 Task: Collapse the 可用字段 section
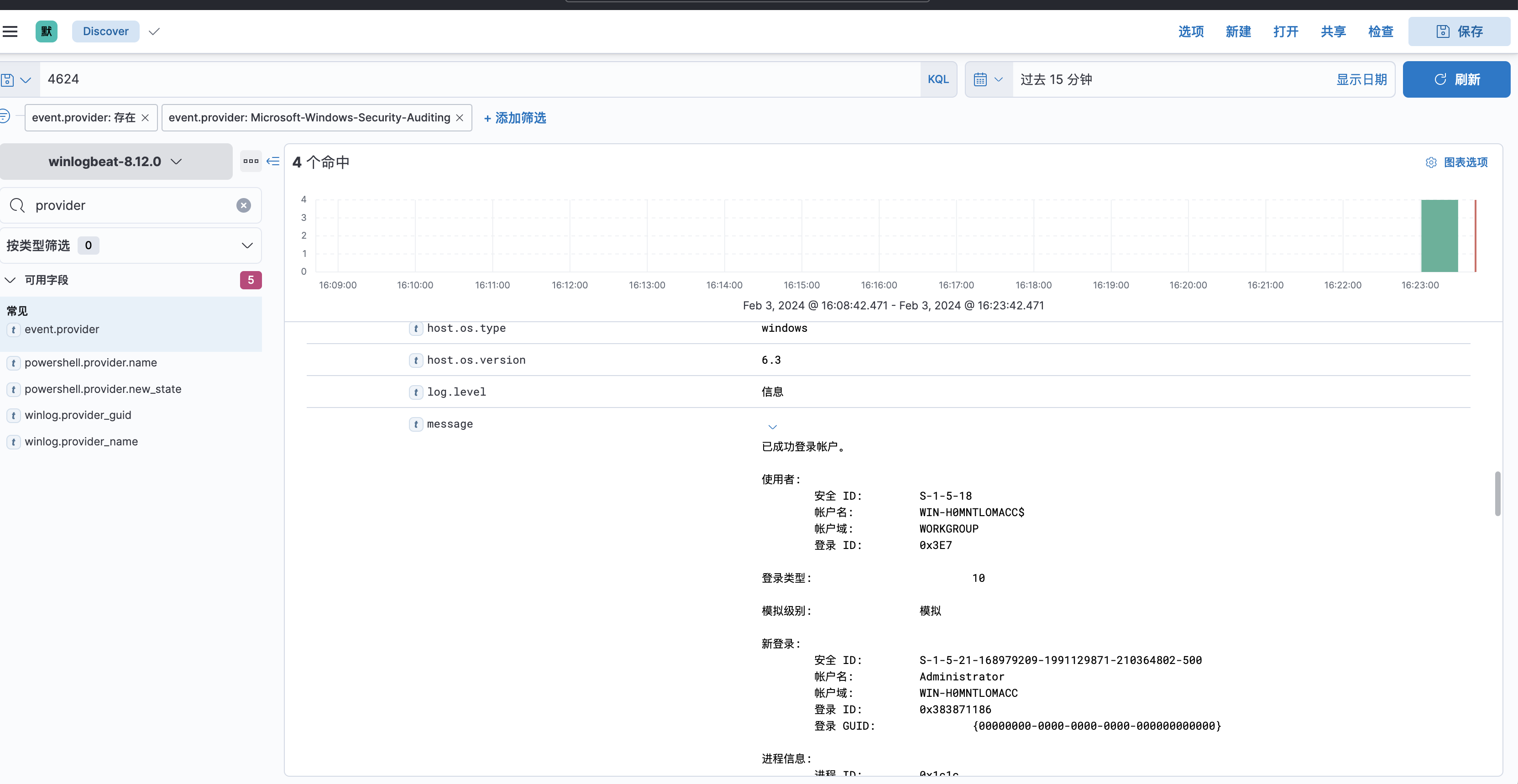(x=10, y=280)
